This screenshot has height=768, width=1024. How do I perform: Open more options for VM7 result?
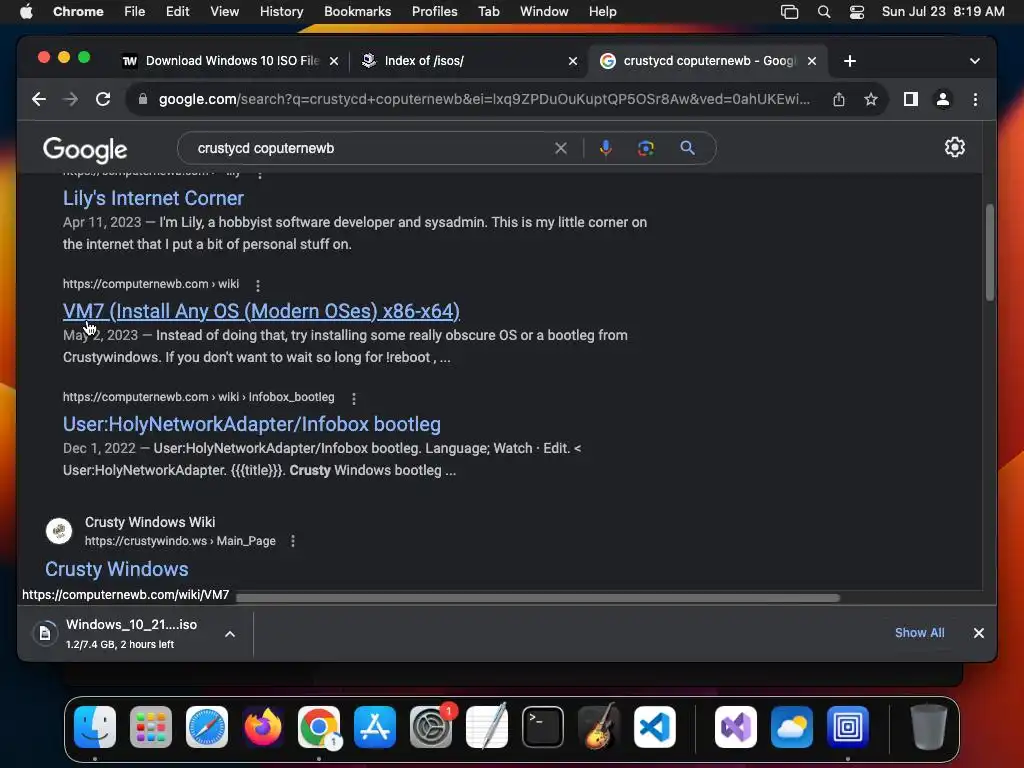point(258,285)
